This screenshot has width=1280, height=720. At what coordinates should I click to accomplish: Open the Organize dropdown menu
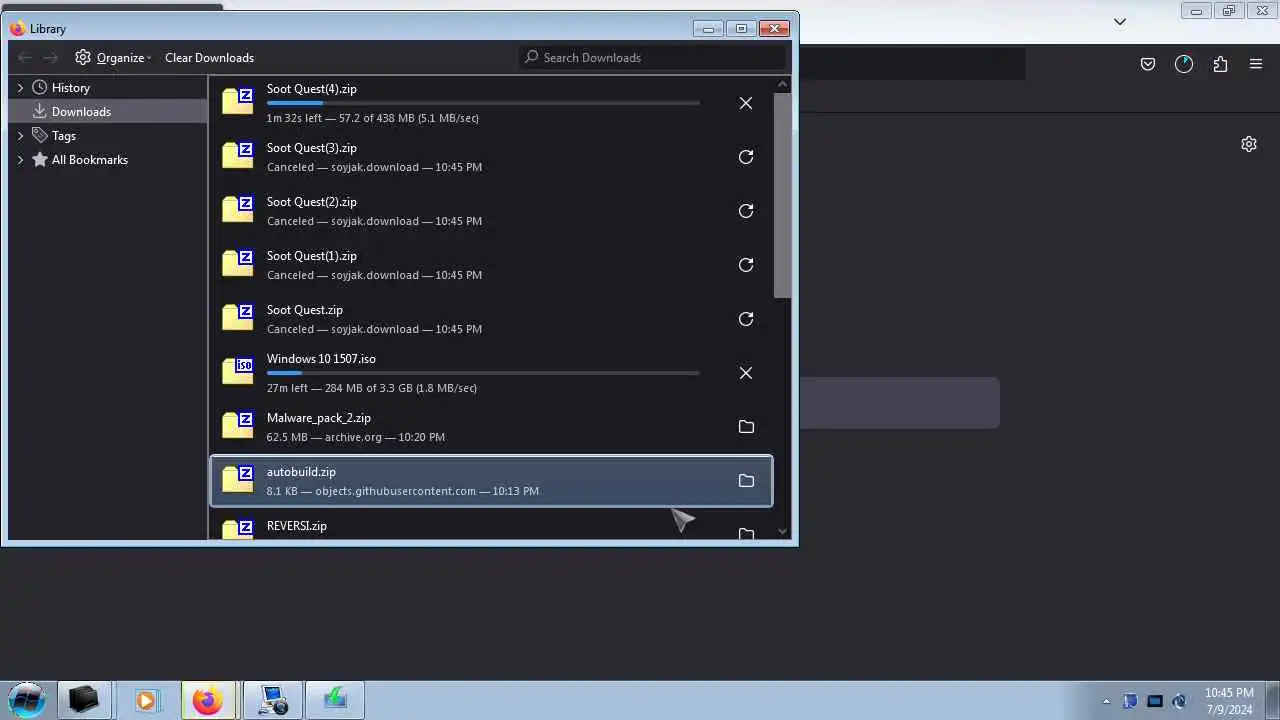point(113,58)
